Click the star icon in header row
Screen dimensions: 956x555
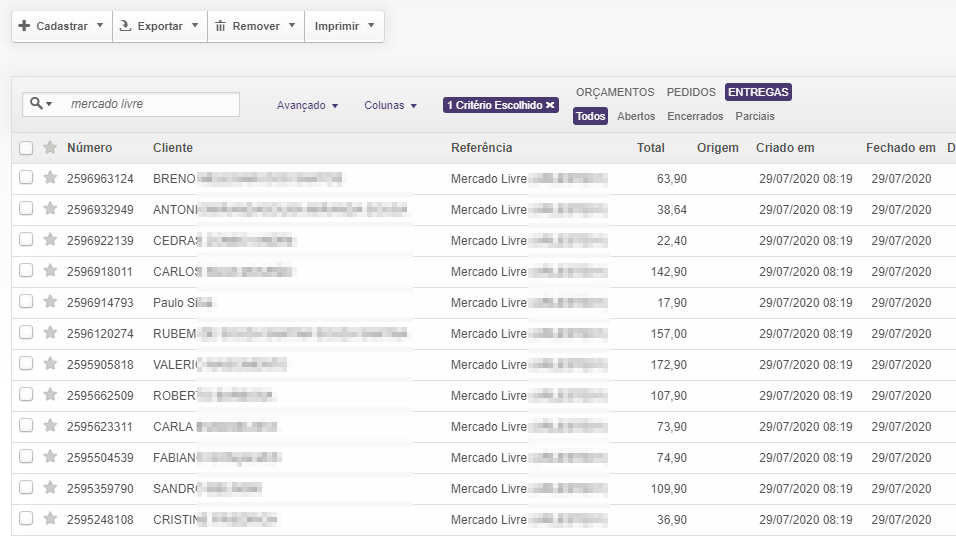pyautogui.click(x=50, y=148)
